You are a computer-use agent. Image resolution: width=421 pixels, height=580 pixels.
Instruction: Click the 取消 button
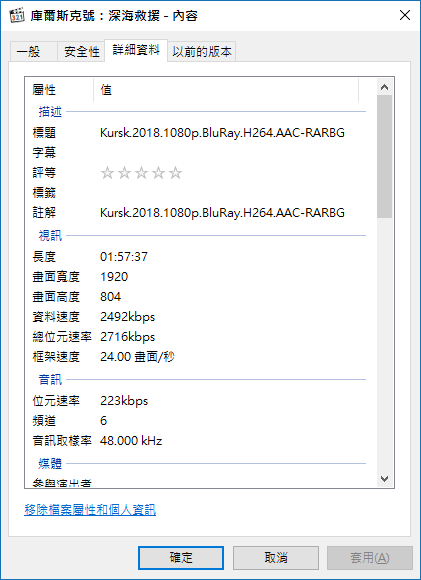pyautogui.click(x=276, y=558)
